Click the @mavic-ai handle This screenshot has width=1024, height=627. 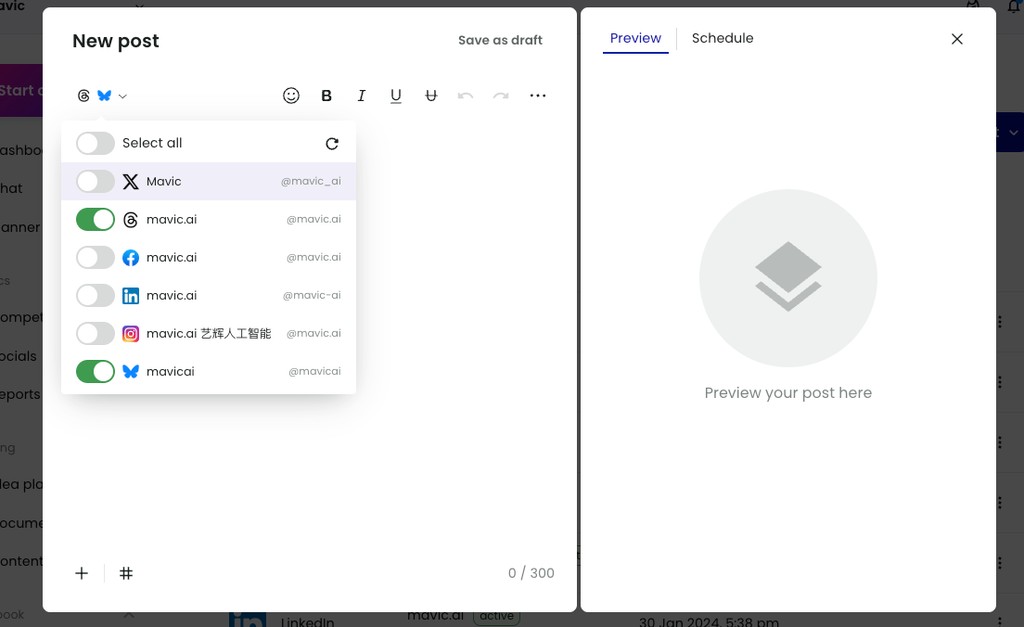(312, 295)
